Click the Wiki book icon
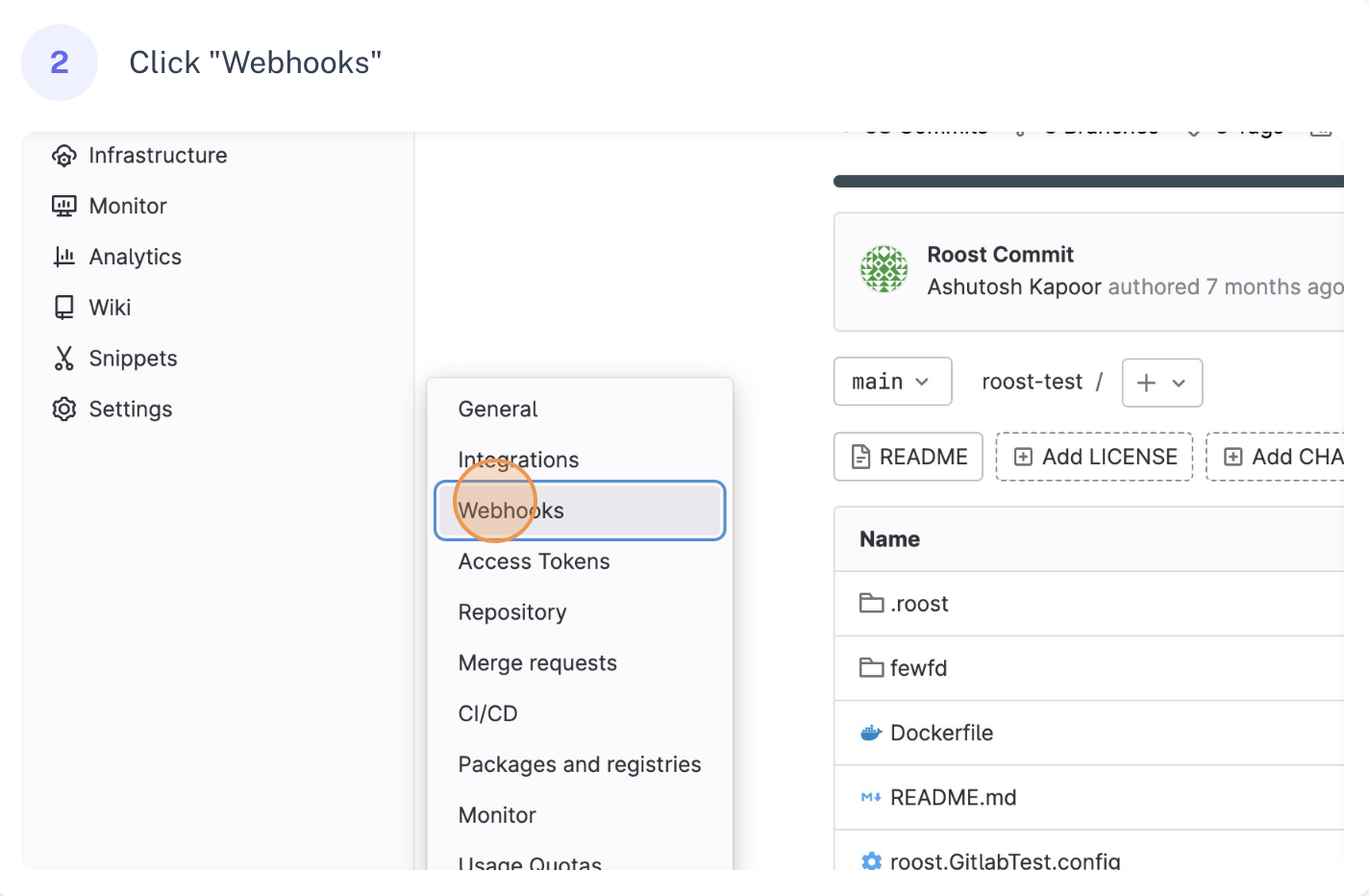This screenshot has height=896, width=1369. (x=63, y=307)
